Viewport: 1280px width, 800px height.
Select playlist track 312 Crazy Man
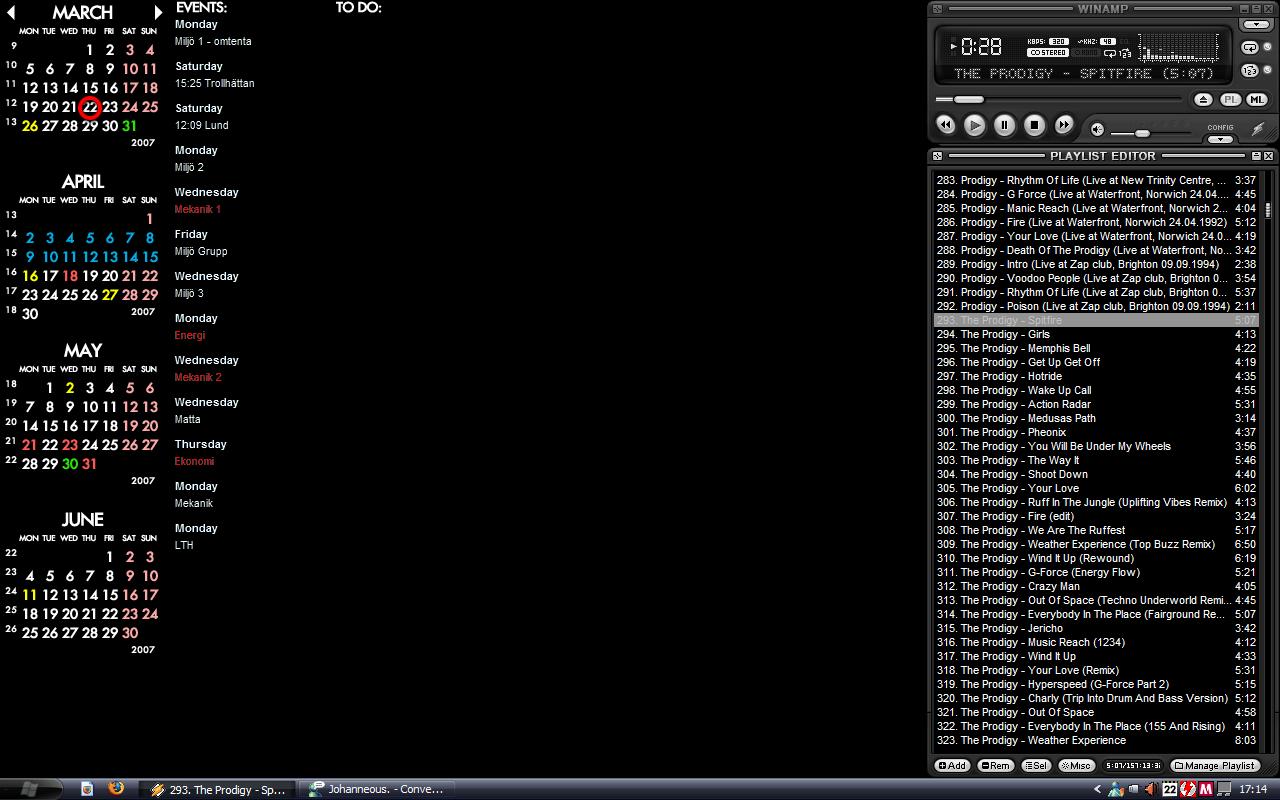pyautogui.click(x=1096, y=586)
